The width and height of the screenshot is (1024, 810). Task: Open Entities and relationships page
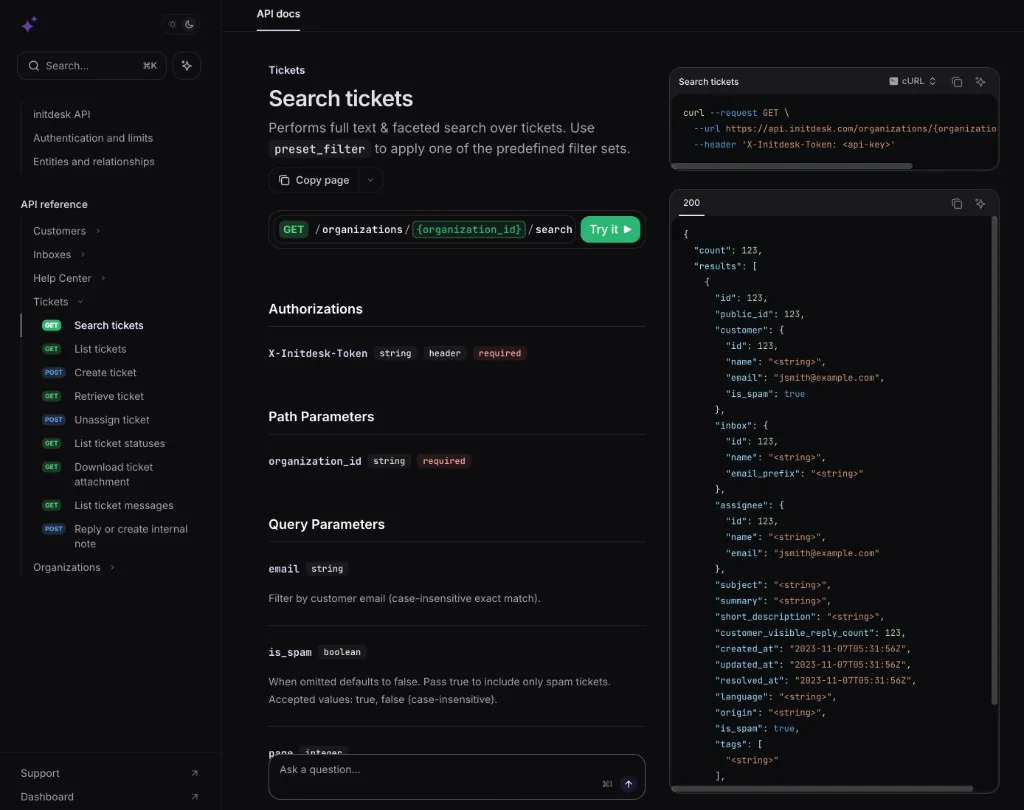(x=93, y=161)
